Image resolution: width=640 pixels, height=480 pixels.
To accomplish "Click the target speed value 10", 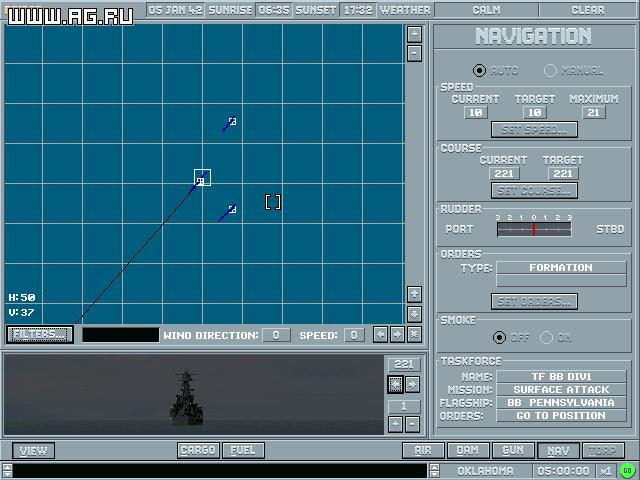I will (x=535, y=113).
